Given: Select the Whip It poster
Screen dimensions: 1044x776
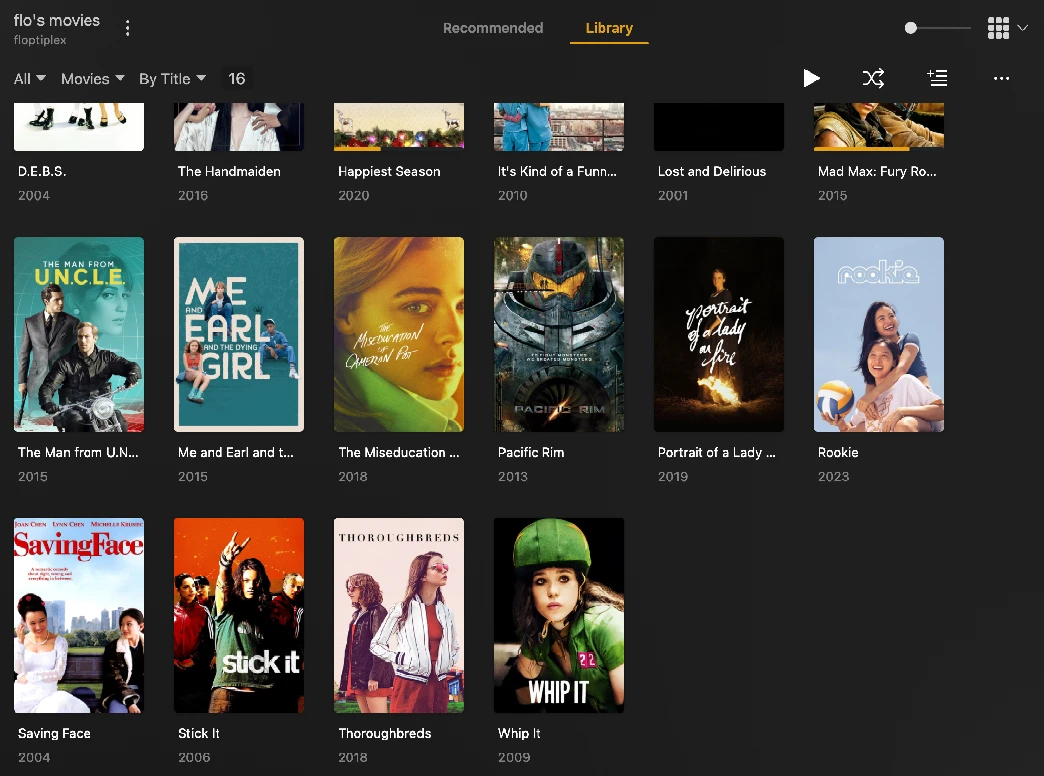Looking at the screenshot, I should click(558, 615).
